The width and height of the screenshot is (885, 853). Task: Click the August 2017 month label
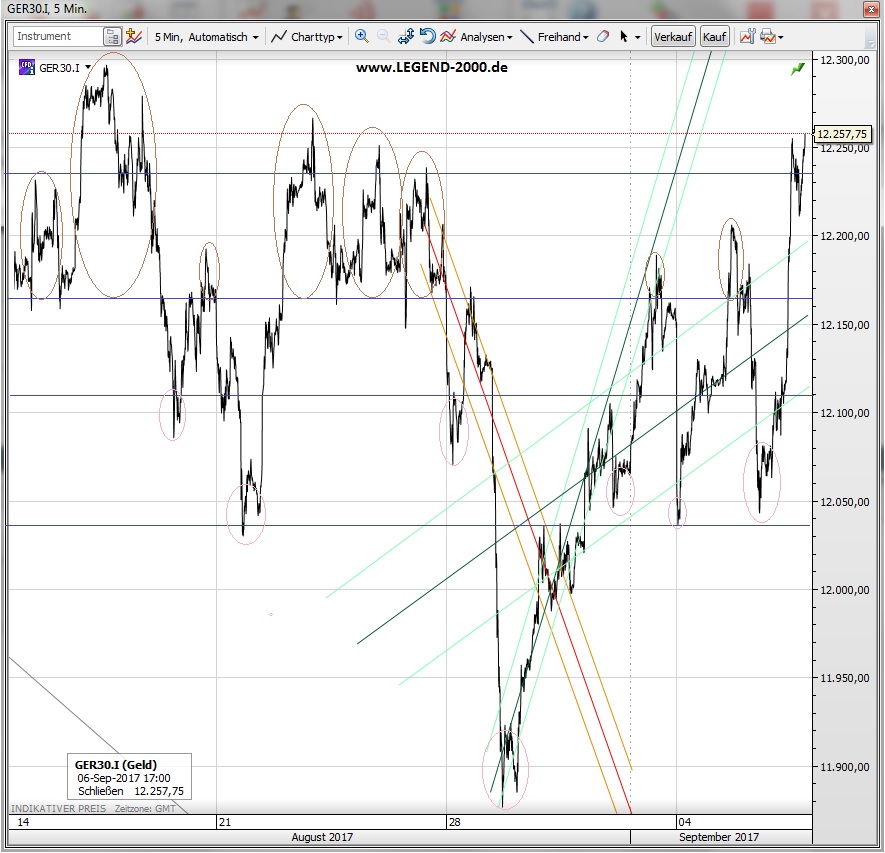[x=322, y=837]
